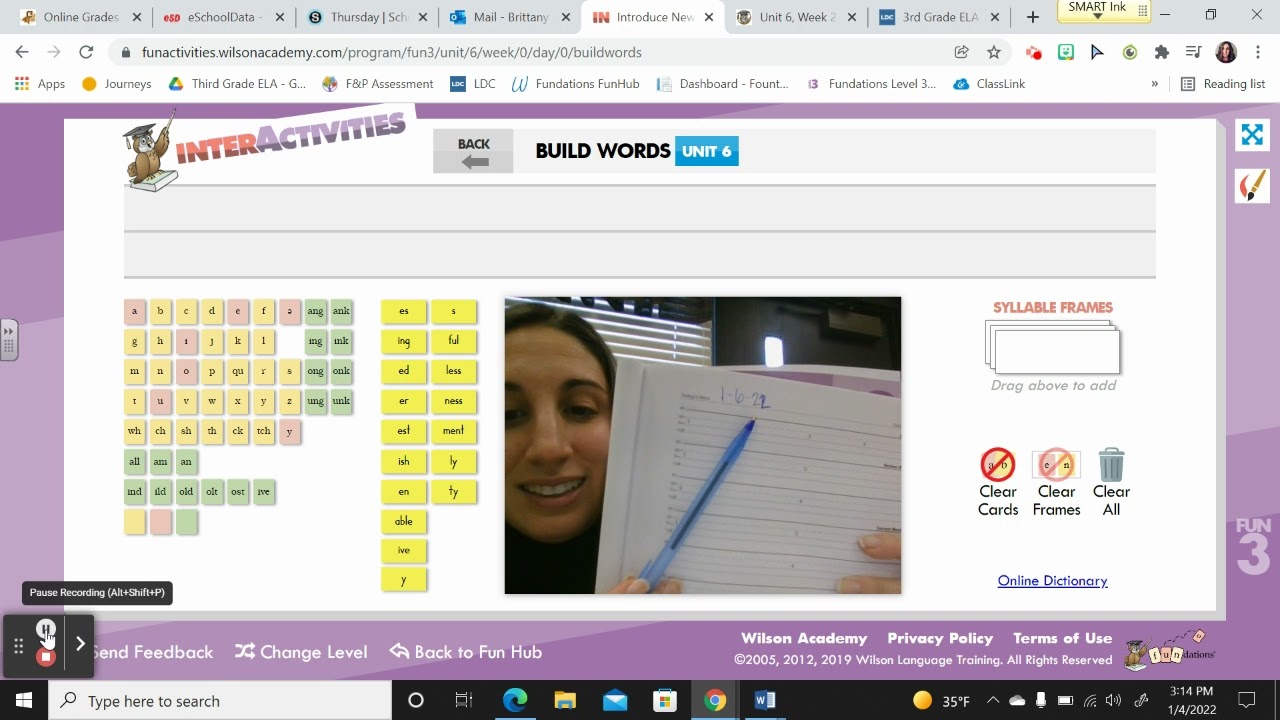Open Windows Start menu

pos(24,700)
